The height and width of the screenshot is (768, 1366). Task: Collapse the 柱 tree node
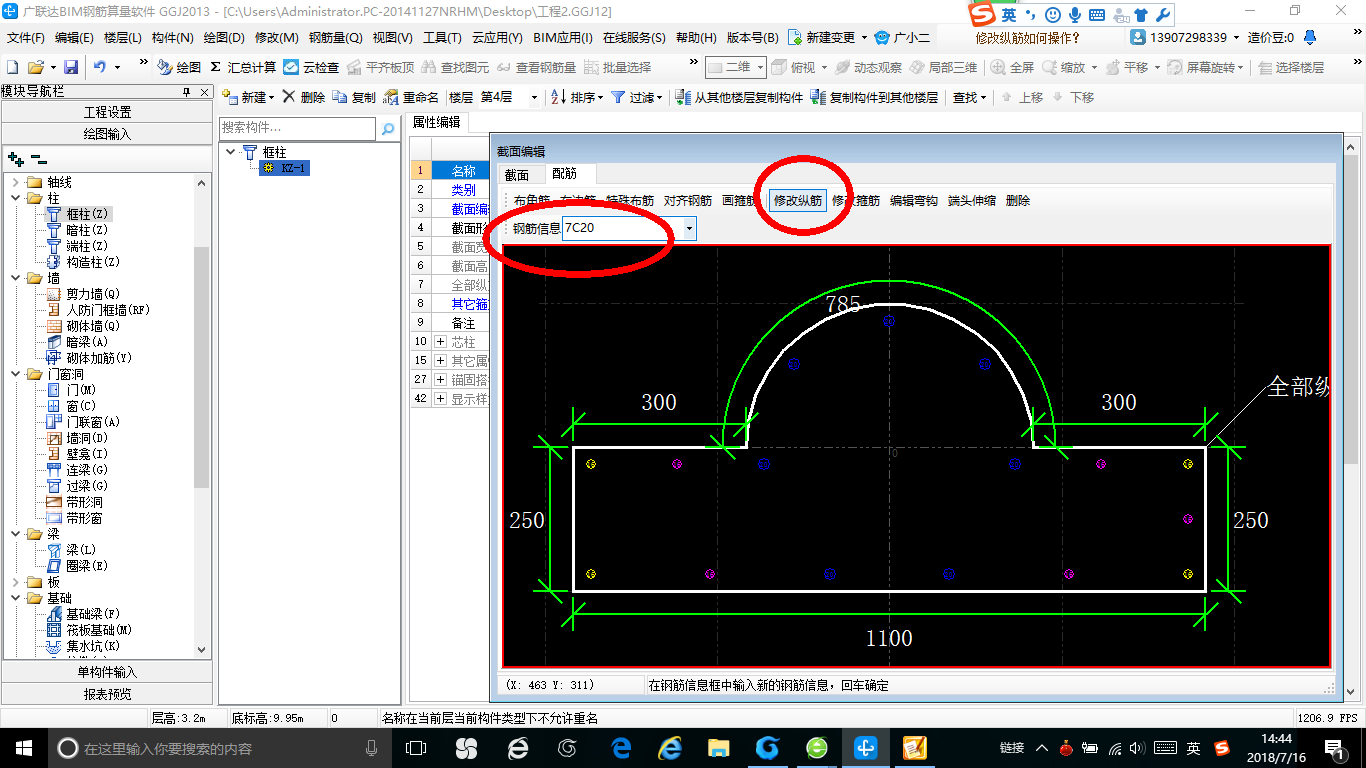15,198
